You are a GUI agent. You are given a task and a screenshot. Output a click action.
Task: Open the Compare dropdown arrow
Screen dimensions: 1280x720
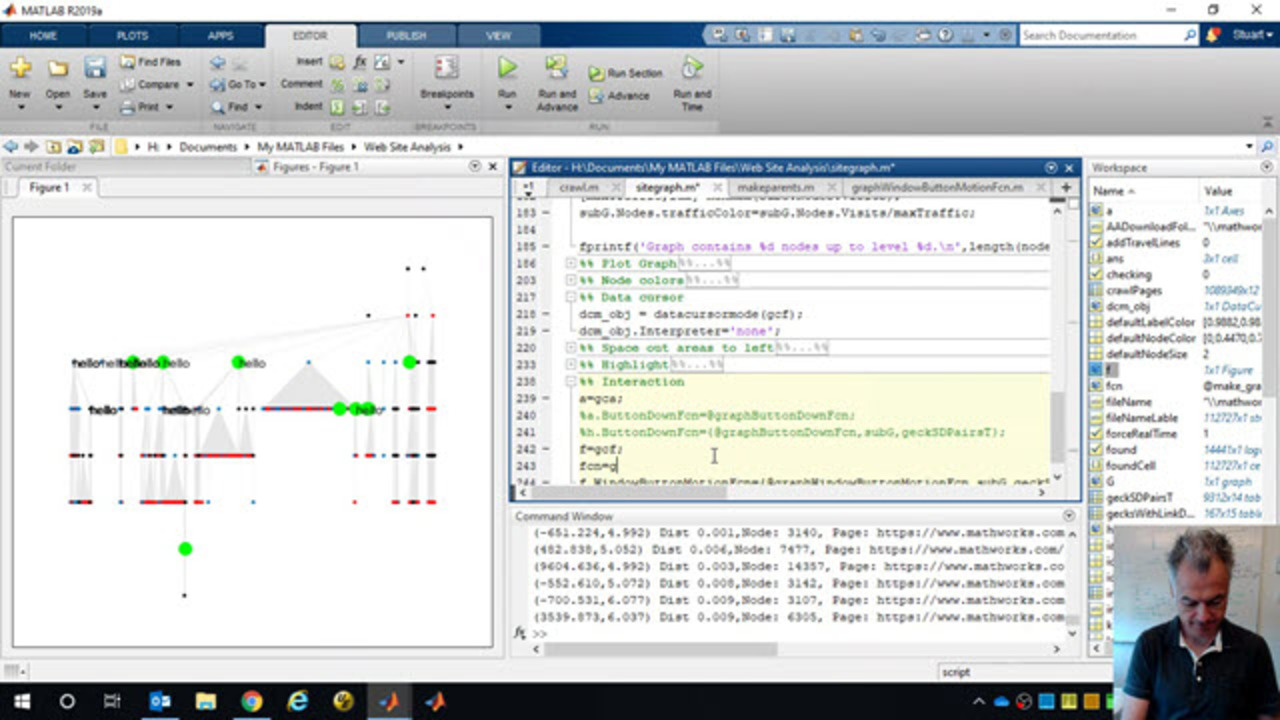[x=188, y=85]
